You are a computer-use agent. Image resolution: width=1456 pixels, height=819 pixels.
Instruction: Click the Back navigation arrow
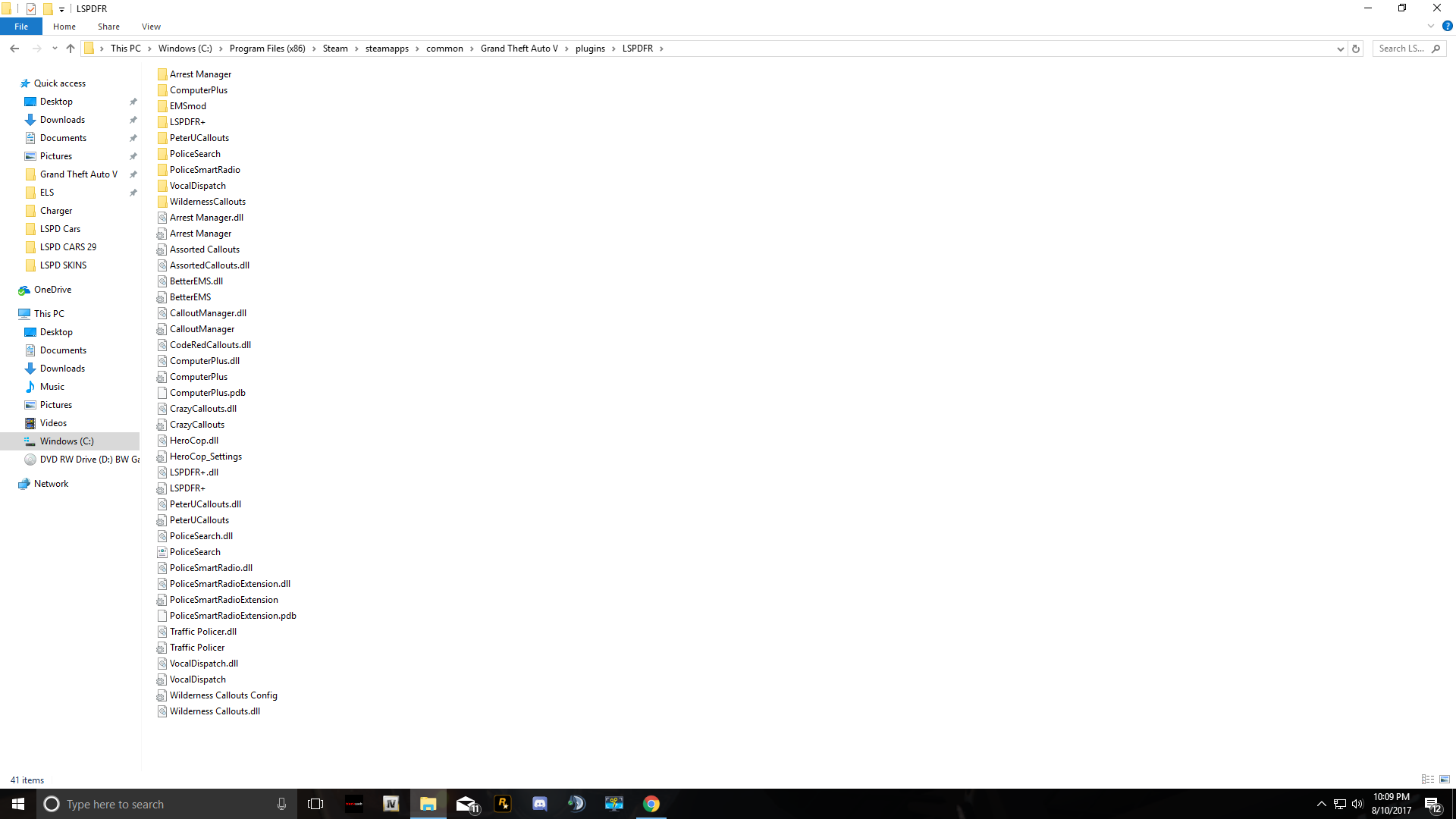[x=14, y=49]
